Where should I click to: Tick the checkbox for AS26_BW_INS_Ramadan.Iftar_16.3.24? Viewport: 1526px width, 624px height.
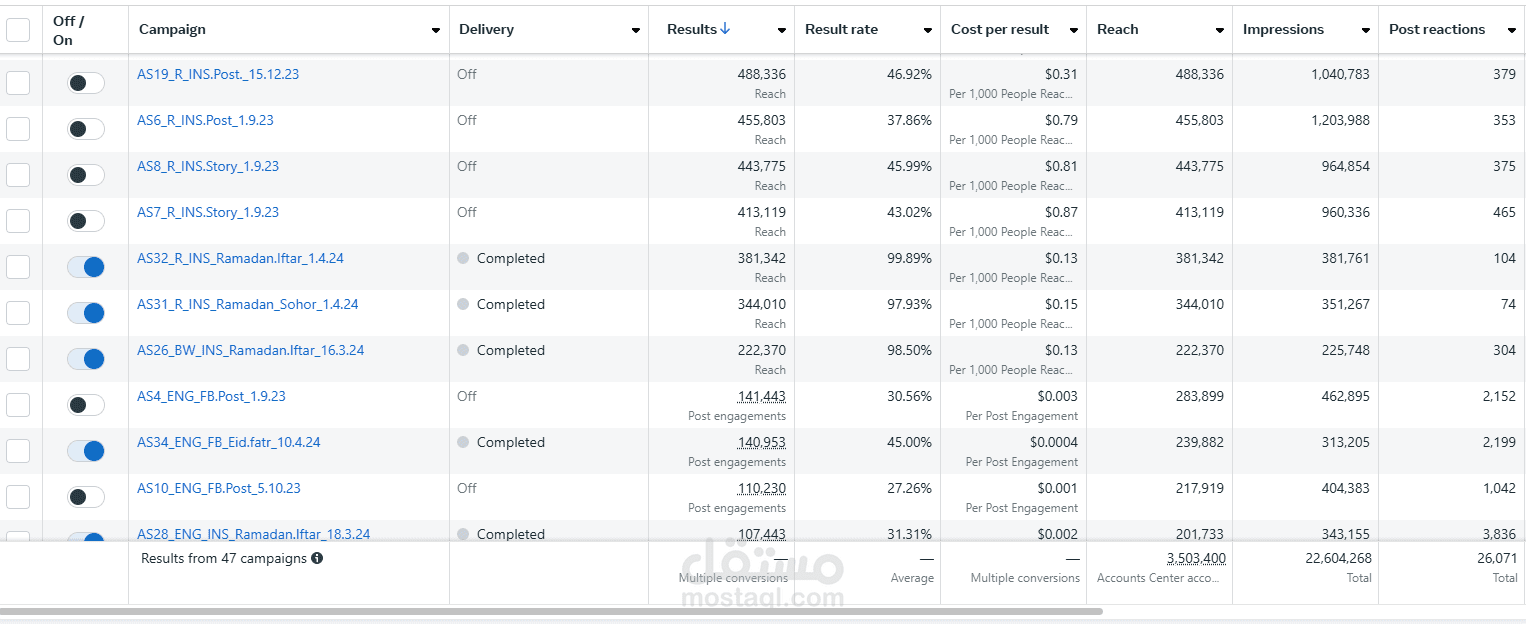click(18, 359)
